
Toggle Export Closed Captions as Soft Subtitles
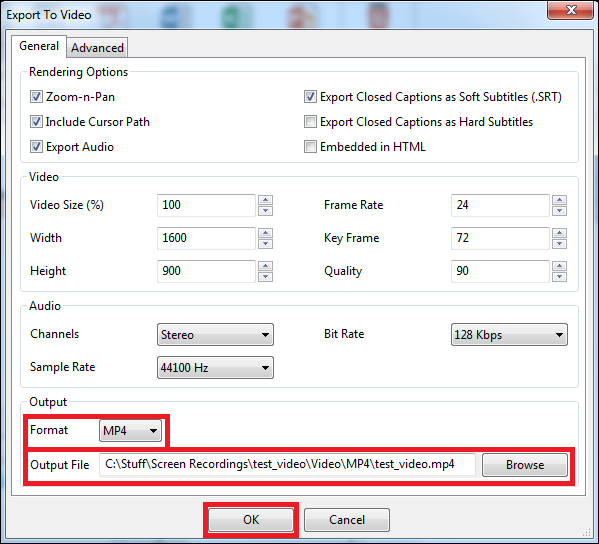310,97
